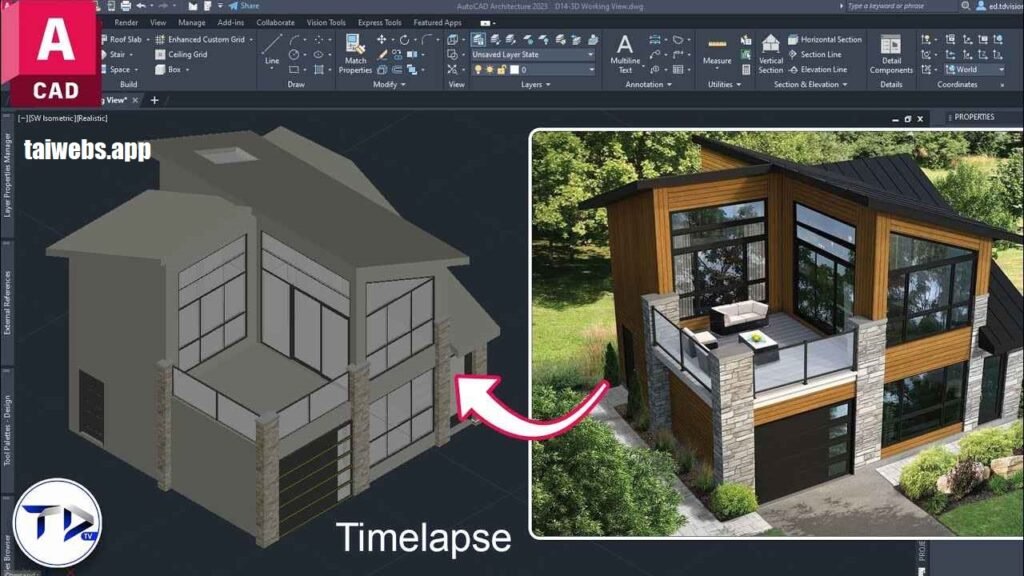Click the Share paper-plane icon

tap(233, 6)
